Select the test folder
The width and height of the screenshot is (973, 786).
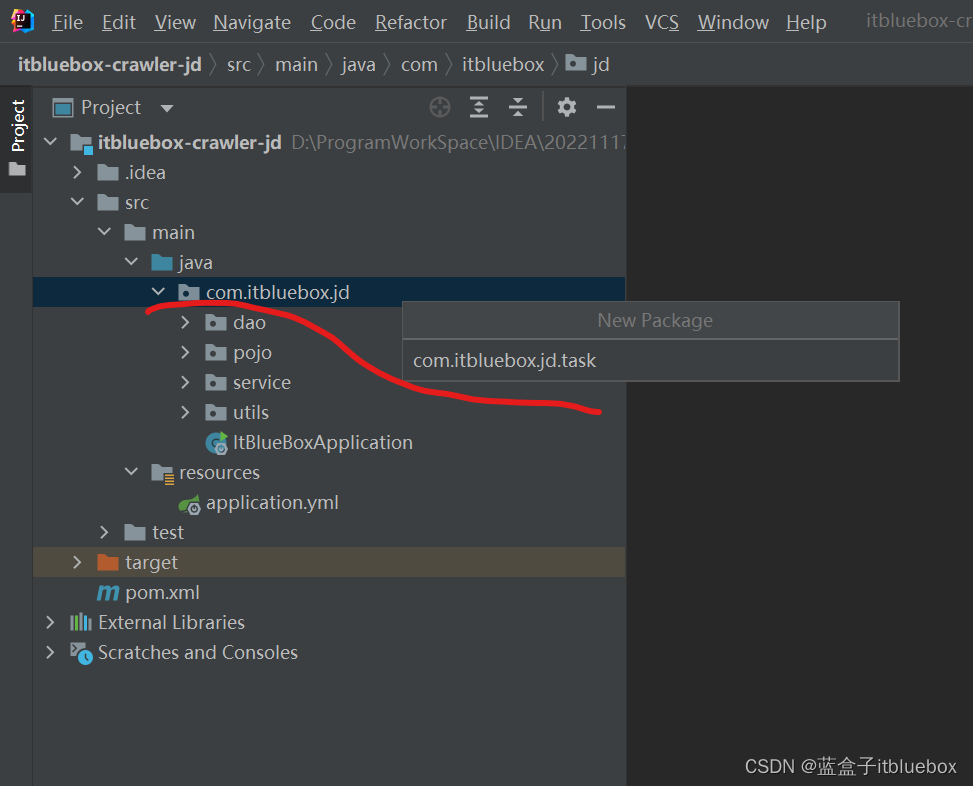tap(154, 533)
